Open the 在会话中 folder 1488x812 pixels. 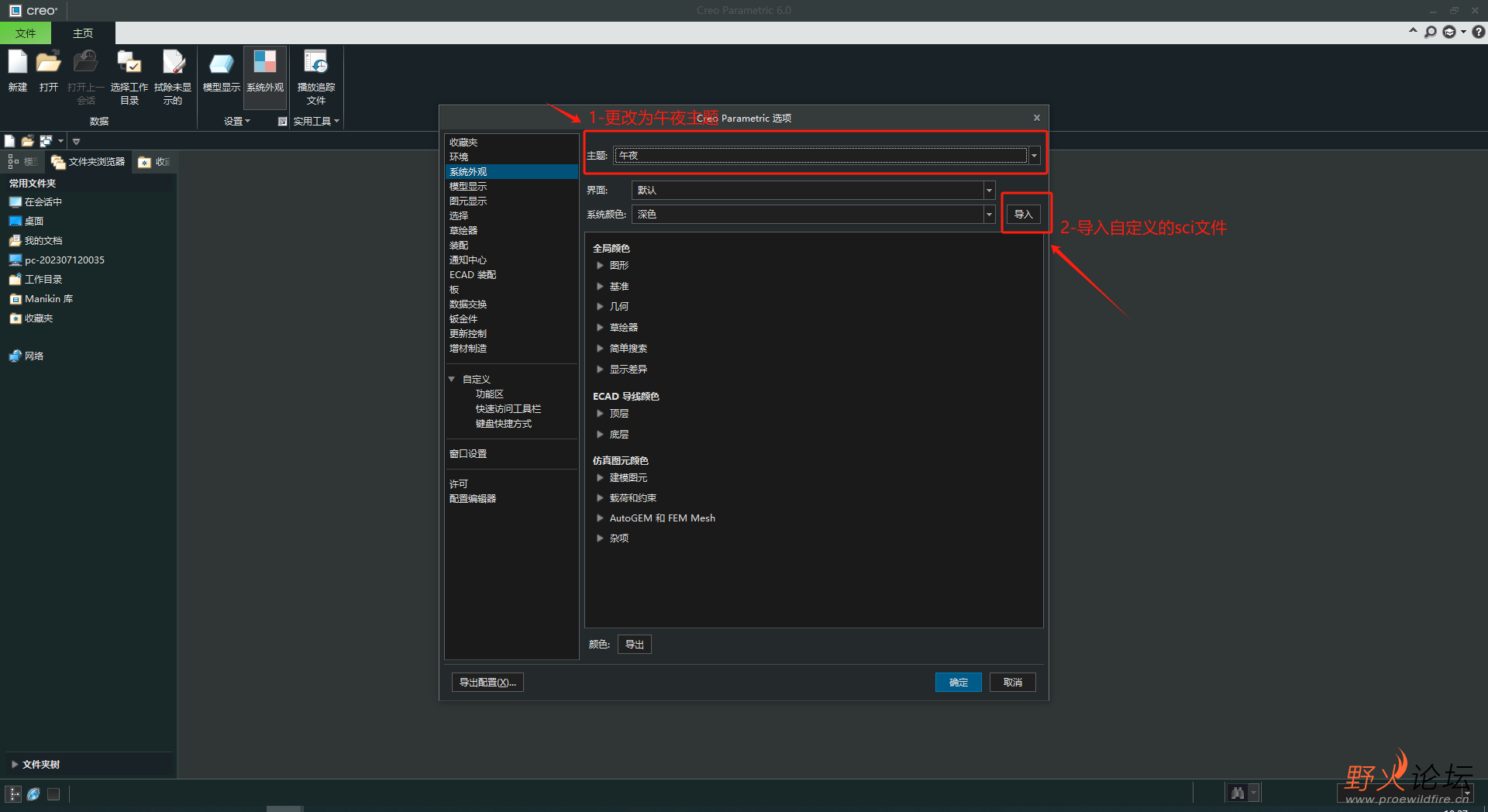[36, 202]
